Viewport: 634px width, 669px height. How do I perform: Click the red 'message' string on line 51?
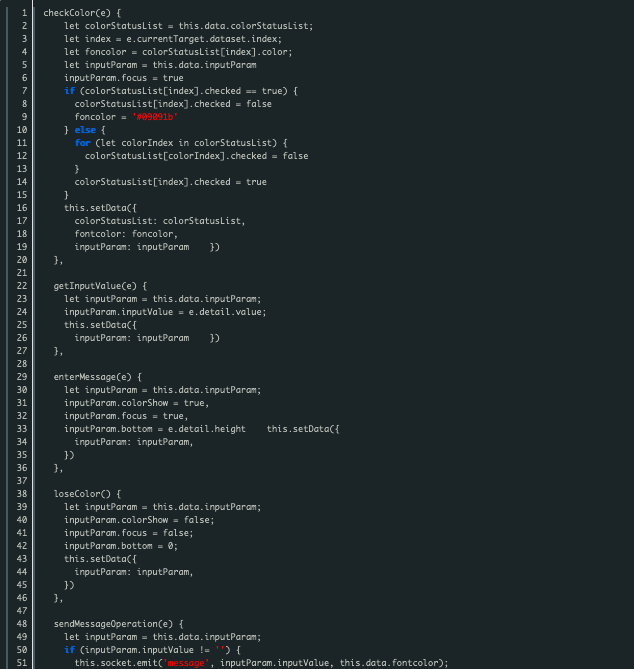pyautogui.click(x=186, y=663)
